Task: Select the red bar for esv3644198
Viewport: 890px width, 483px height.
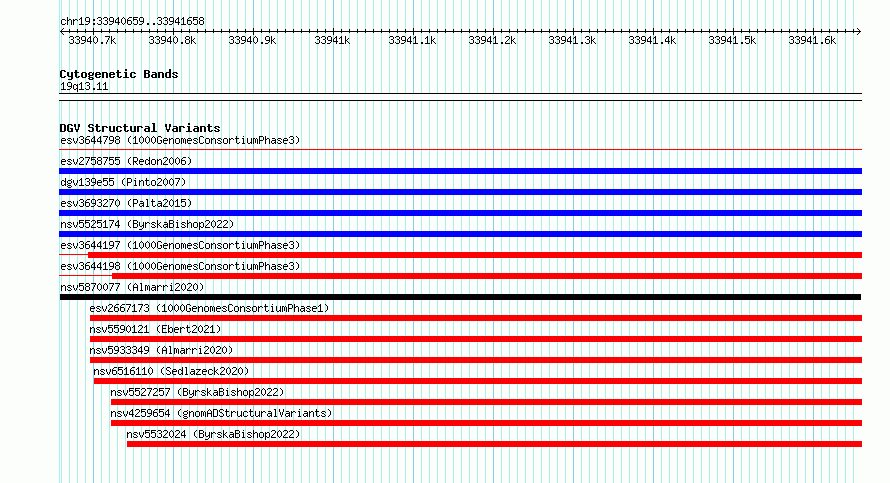Action: click(x=486, y=276)
